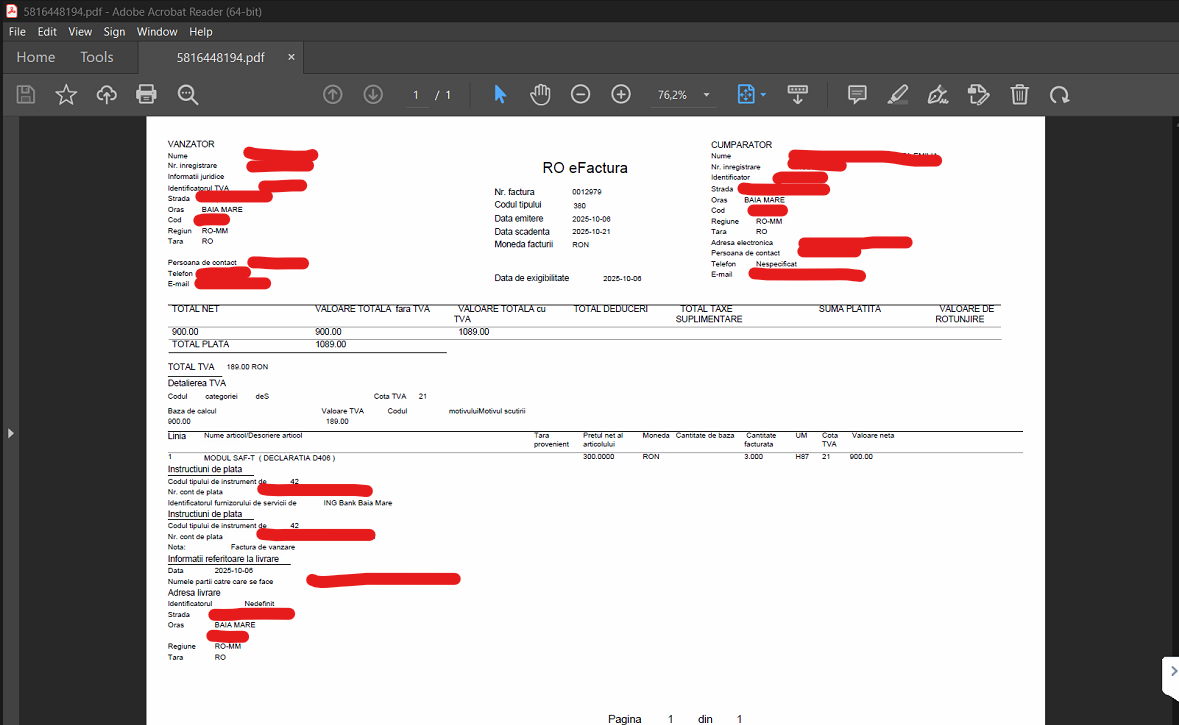The height and width of the screenshot is (725, 1179).
Task: Open the Sign menu
Action: (114, 32)
